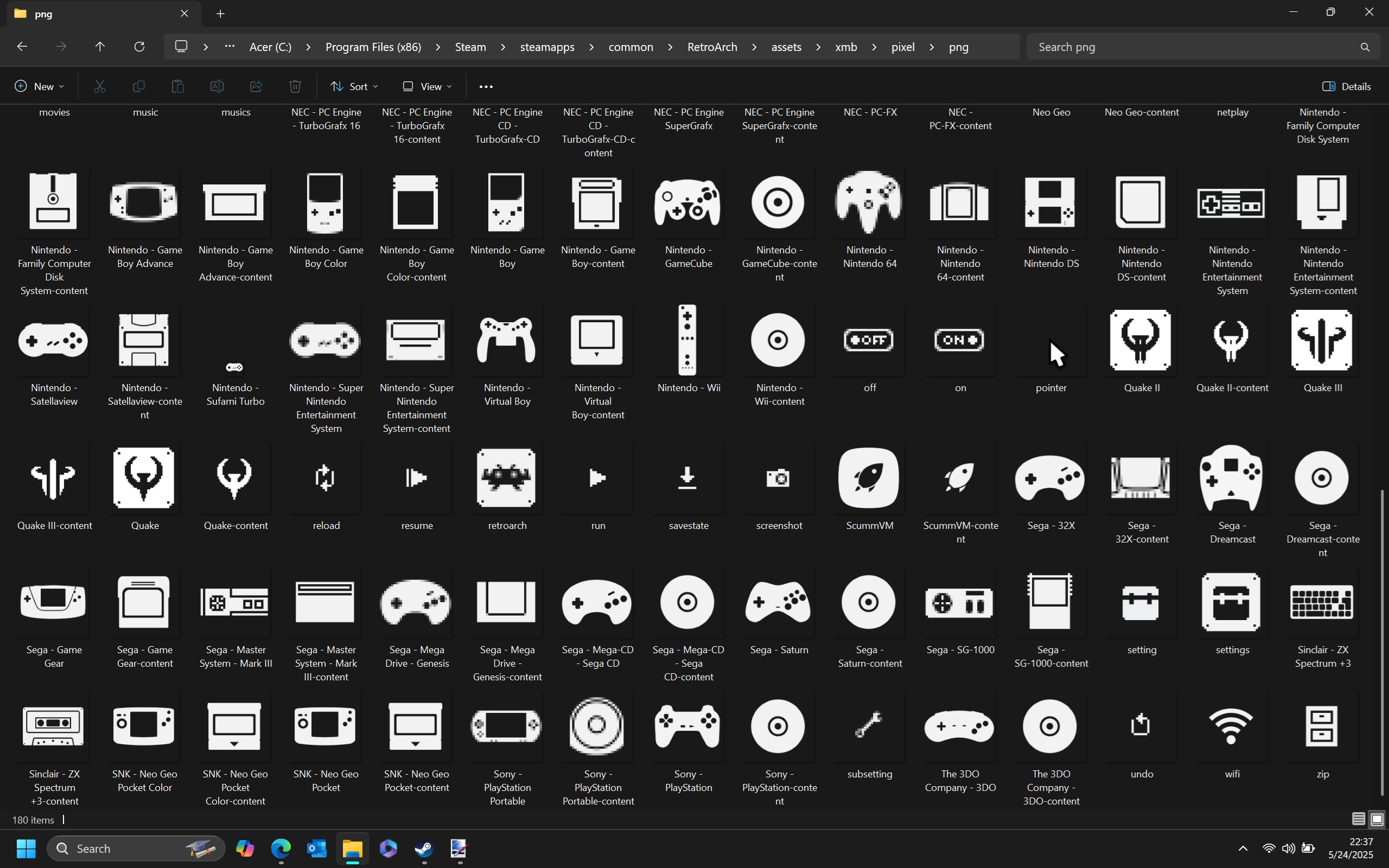Select the Nintendo GameCube icon file

click(x=687, y=202)
